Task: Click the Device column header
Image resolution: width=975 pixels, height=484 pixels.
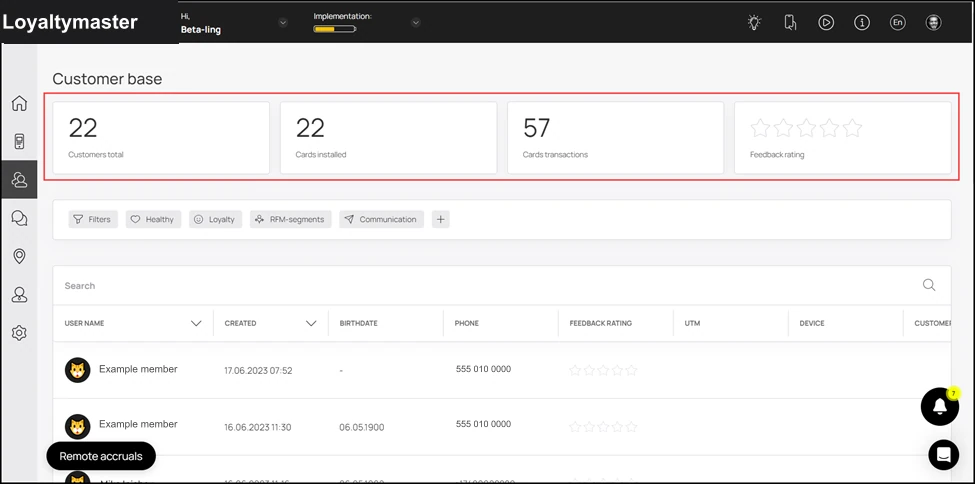Action: [x=812, y=323]
